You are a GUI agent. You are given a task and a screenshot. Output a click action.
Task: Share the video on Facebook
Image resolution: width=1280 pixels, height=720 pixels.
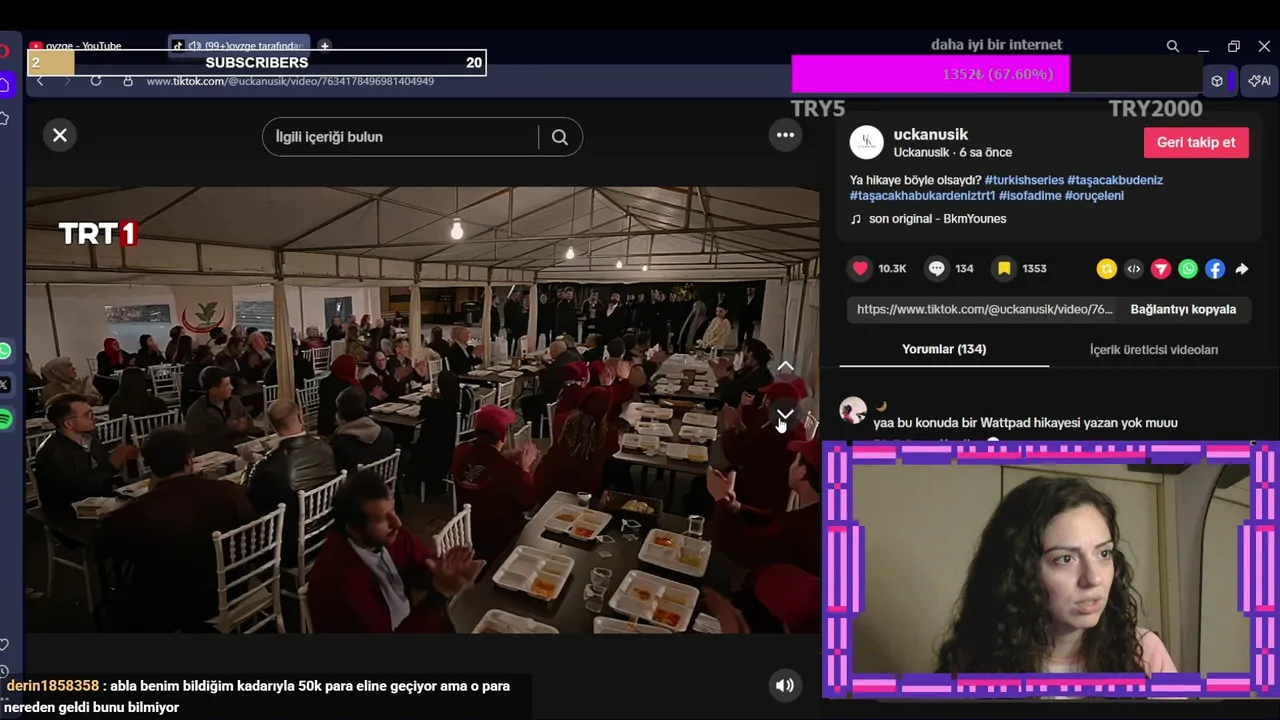(1214, 269)
